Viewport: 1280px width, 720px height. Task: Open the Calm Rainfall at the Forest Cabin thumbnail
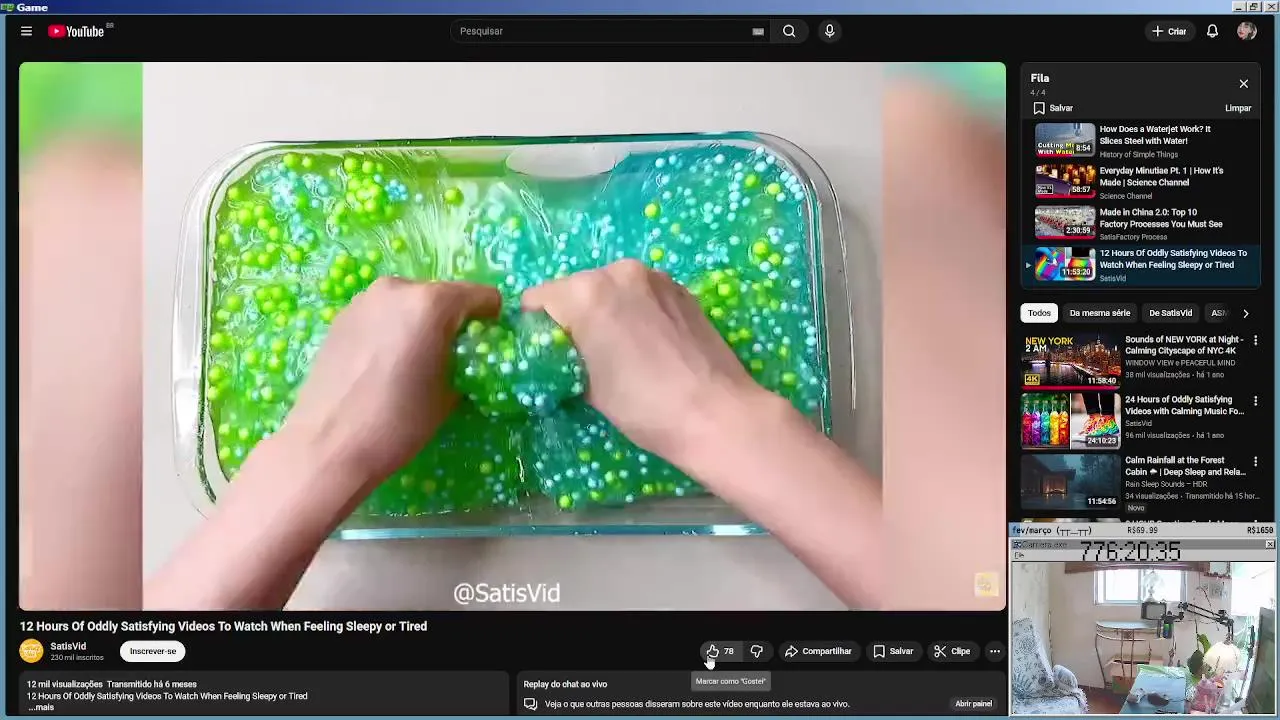pyautogui.click(x=1070, y=480)
